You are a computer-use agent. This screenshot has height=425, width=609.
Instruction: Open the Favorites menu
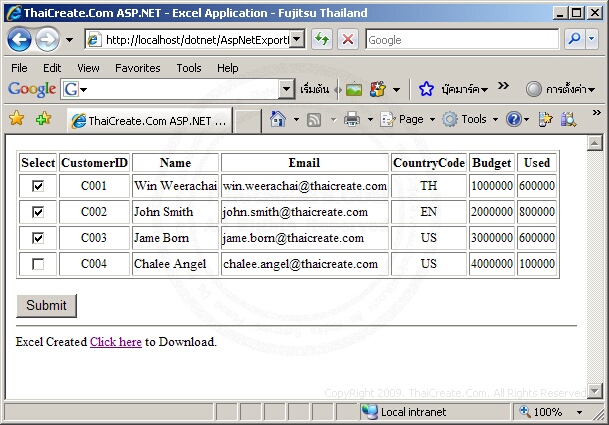[137, 68]
